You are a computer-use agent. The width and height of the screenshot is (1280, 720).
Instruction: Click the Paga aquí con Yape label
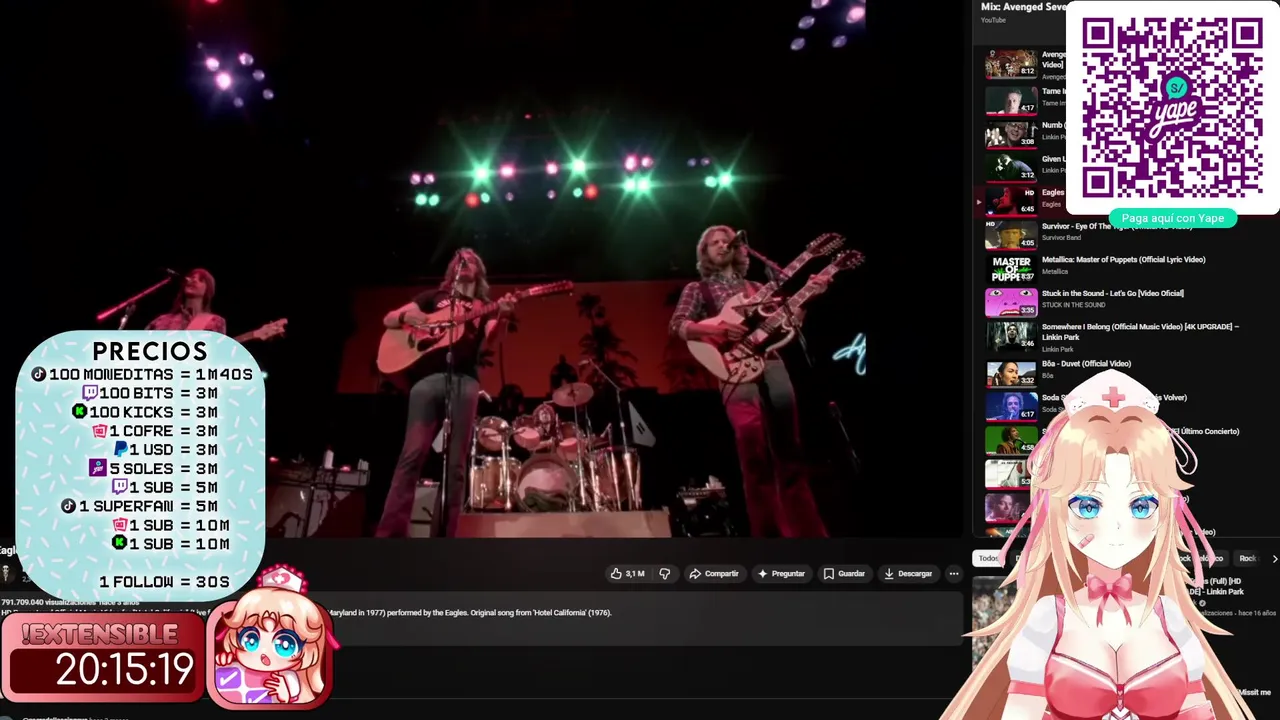(1172, 218)
